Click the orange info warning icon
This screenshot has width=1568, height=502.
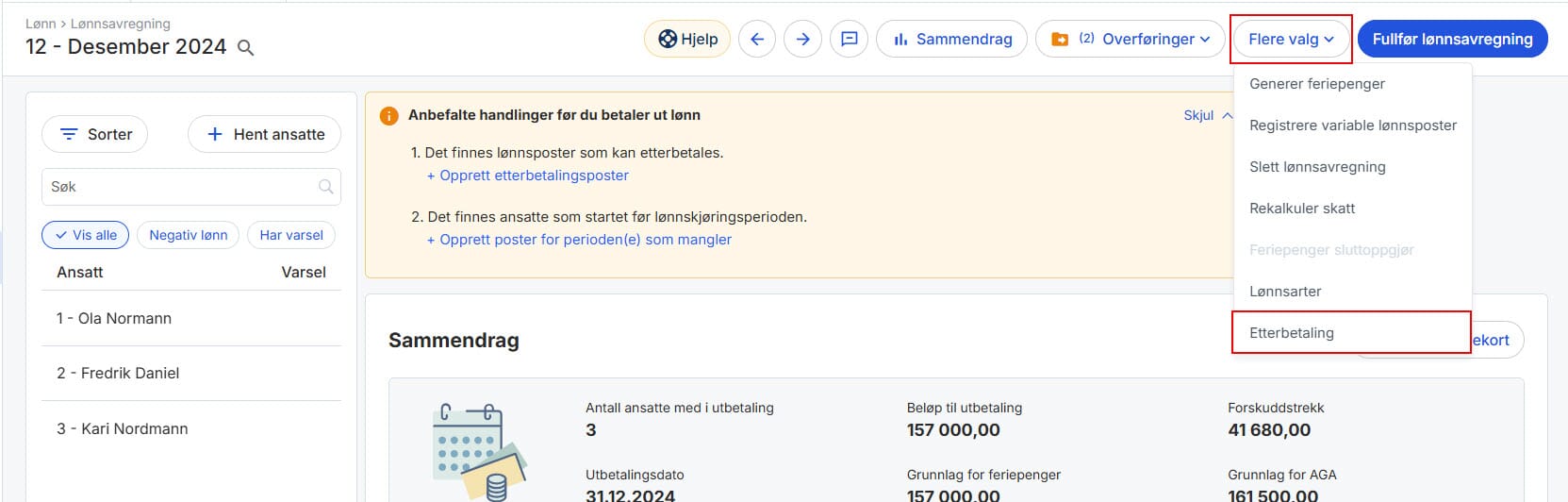pos(388,116)
